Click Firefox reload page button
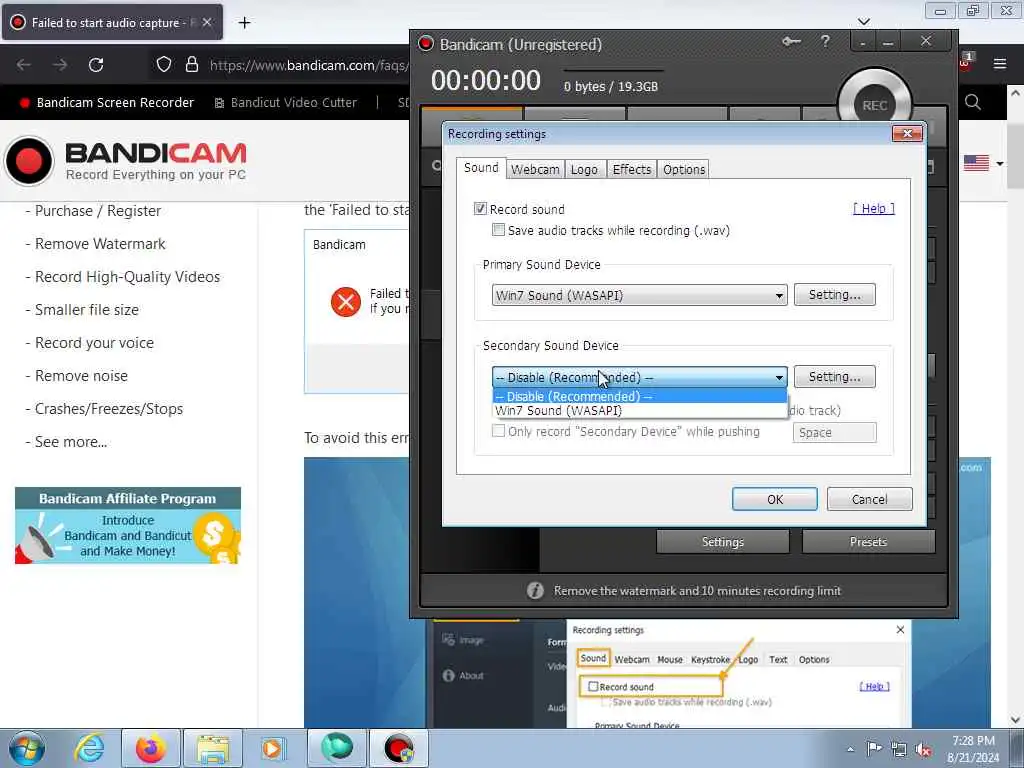Screen dimensions: 1024x768 tap(96, 65)
